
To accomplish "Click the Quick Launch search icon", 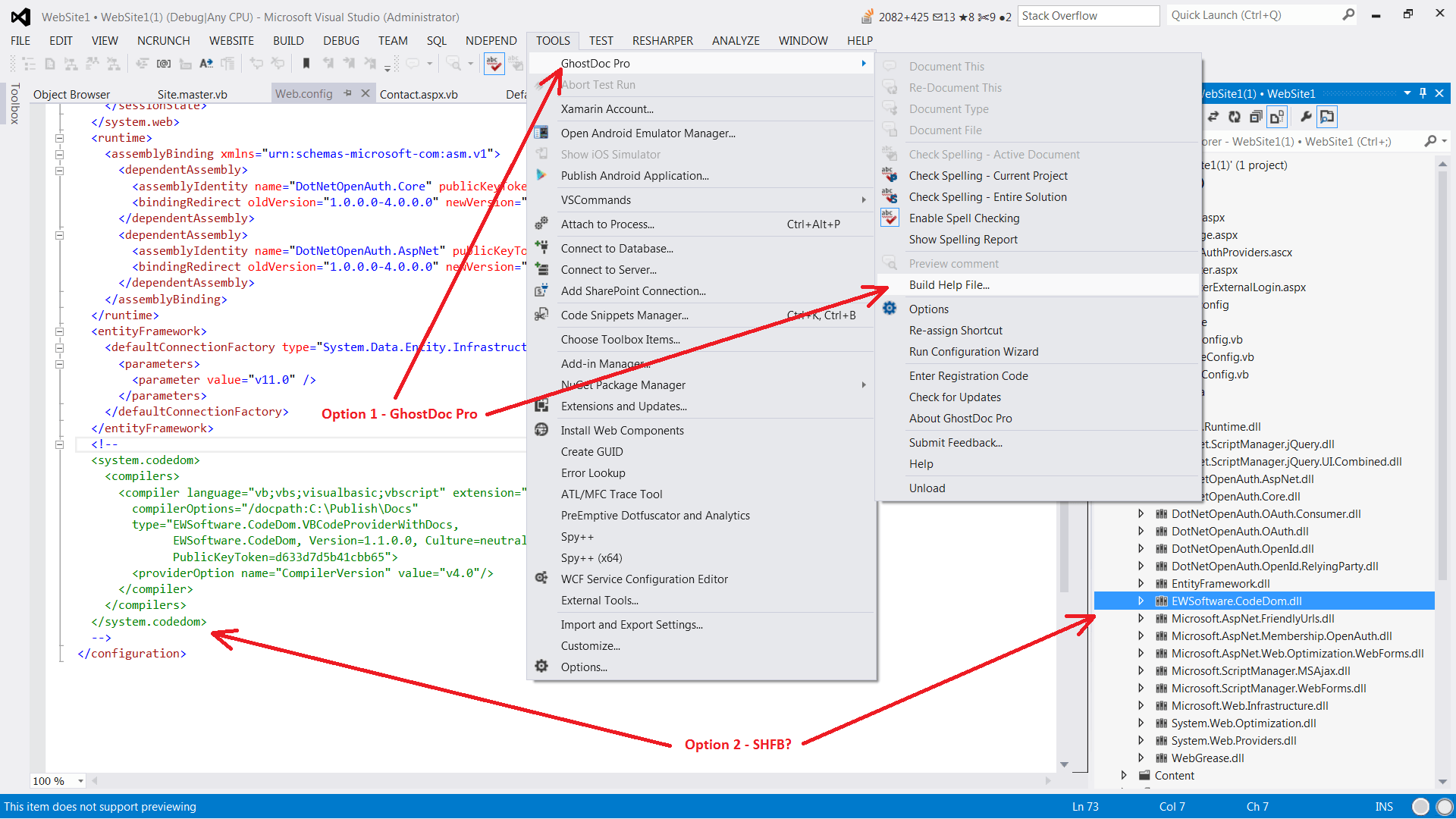I will 1348,15.
